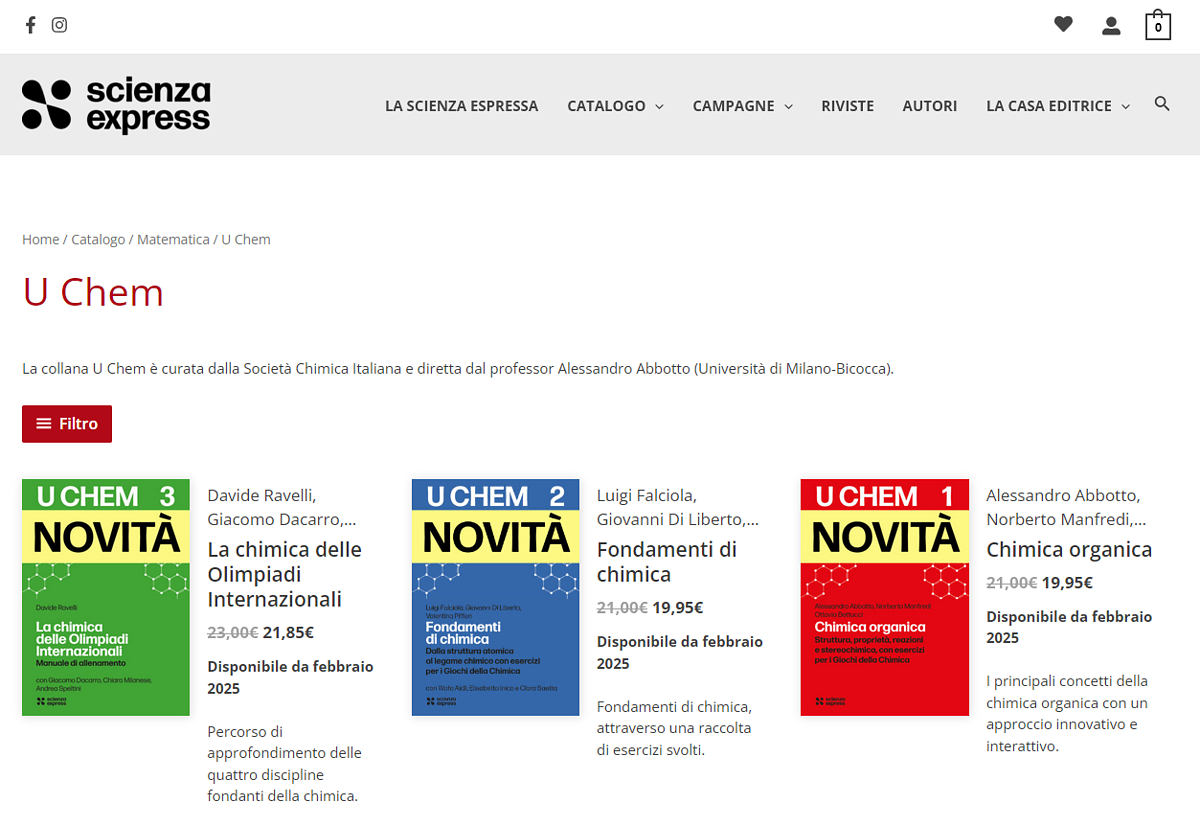Click the search magnifier icon
This screenshot has height=826, width=1200.
pyautogui.click(x=1162, y=104)
